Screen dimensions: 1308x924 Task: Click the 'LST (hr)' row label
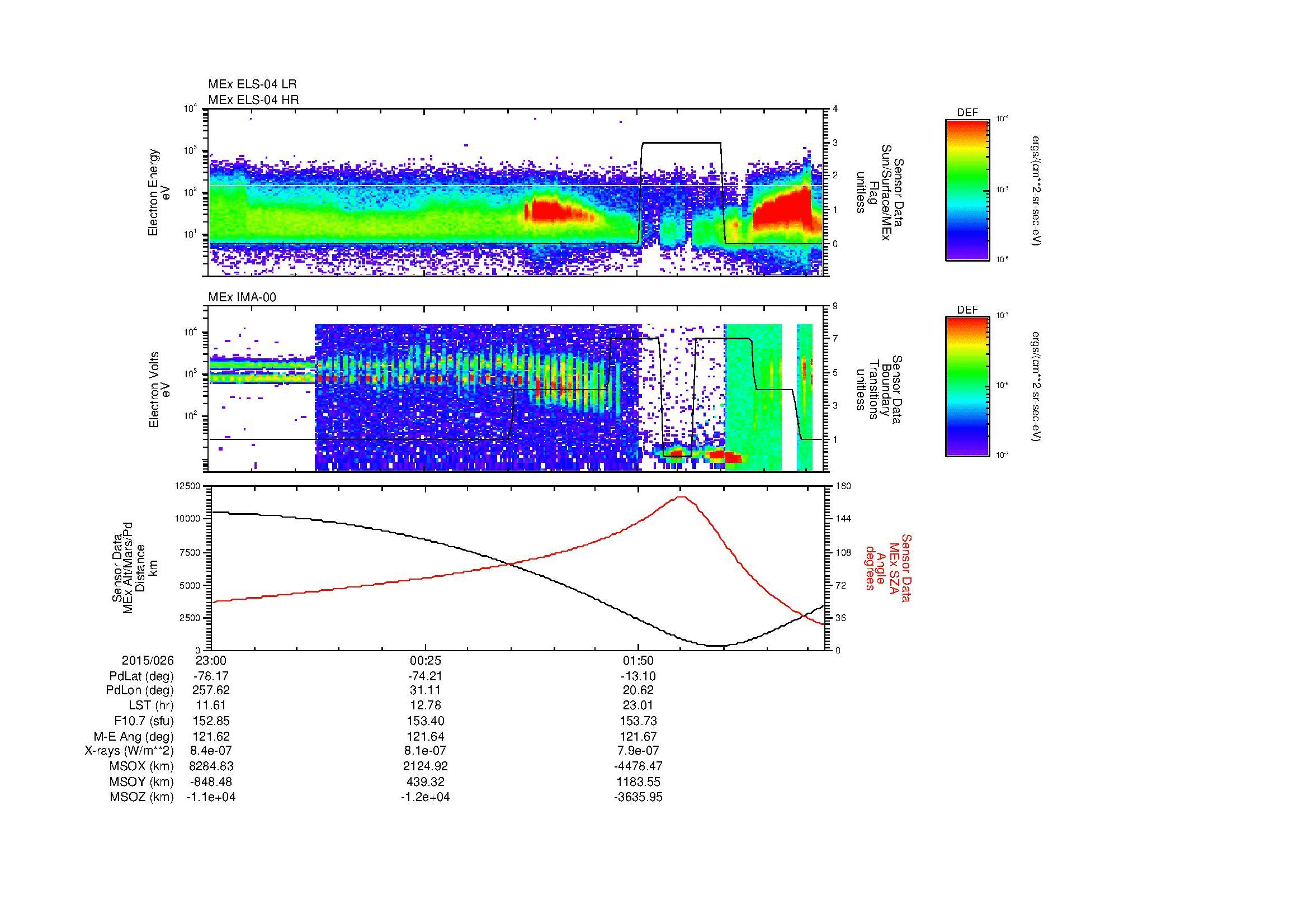(x=151, y=705)
